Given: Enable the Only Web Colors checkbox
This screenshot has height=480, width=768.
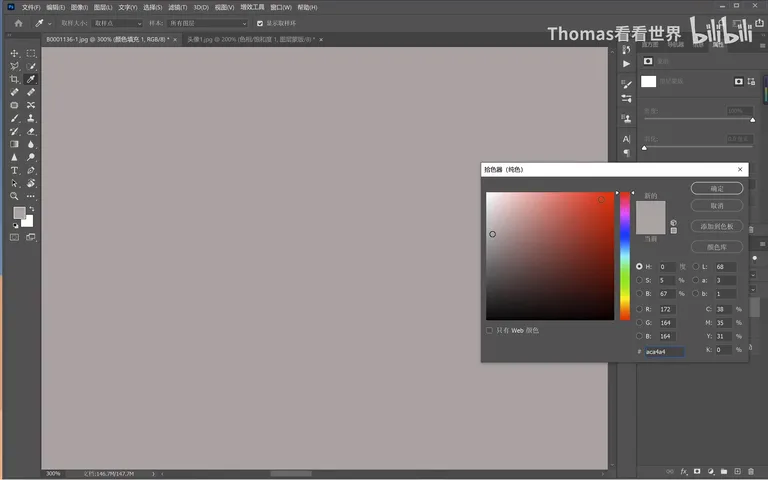Looking at the screenshot, I should (489, 330).
